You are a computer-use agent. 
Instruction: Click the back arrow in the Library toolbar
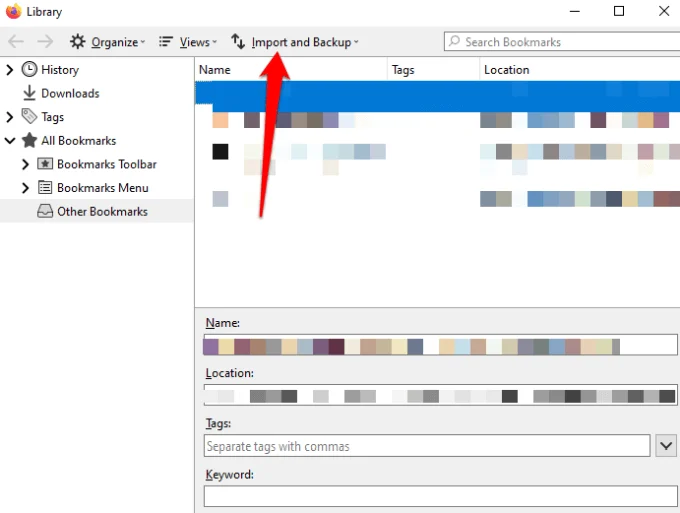tap(16, 42)
